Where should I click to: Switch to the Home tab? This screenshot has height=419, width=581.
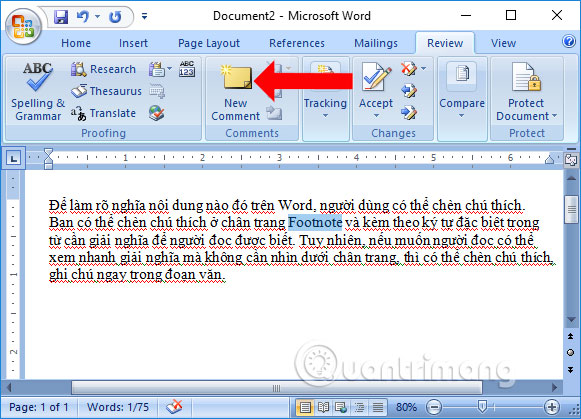pos(76,43)
